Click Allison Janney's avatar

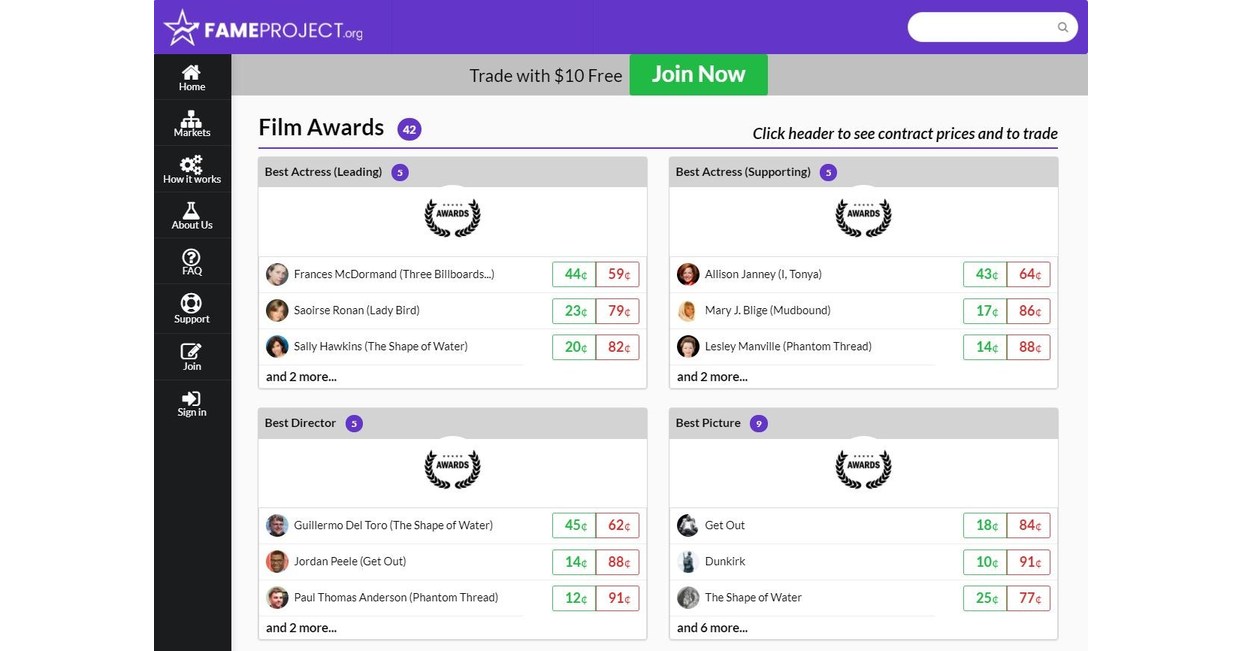click(688, 274)
